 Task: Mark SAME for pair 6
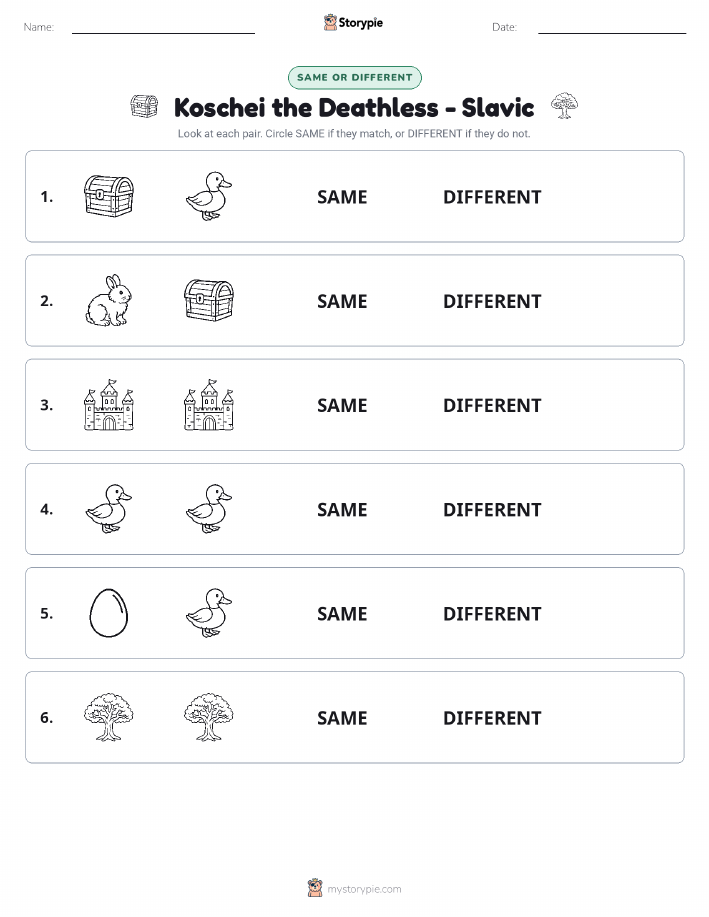tap(342, 718)
